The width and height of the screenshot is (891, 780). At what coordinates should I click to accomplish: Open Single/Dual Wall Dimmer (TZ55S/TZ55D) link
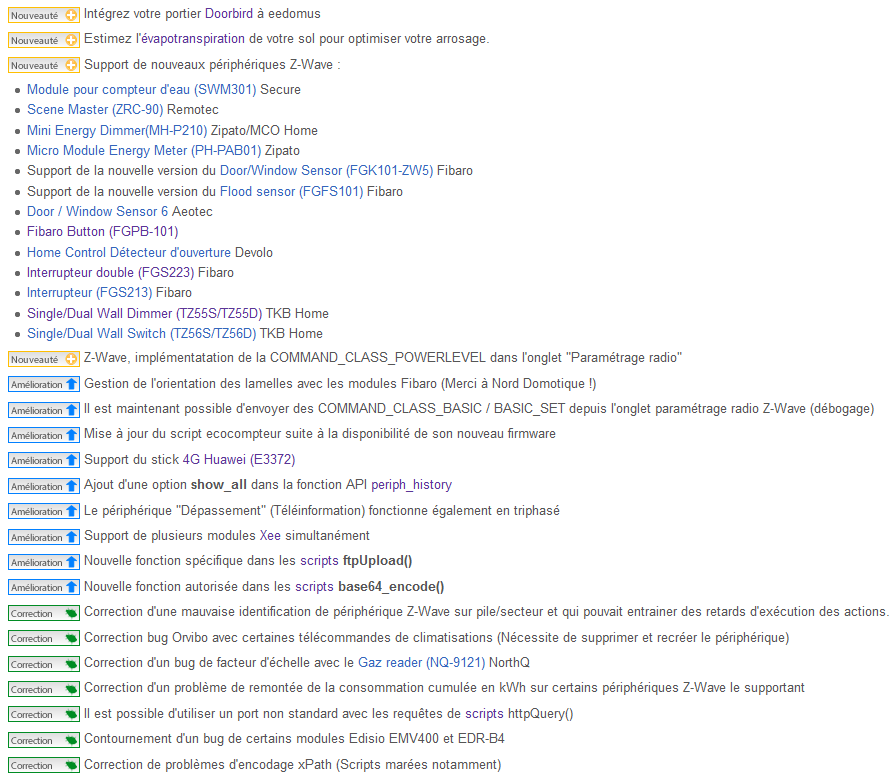145,314
